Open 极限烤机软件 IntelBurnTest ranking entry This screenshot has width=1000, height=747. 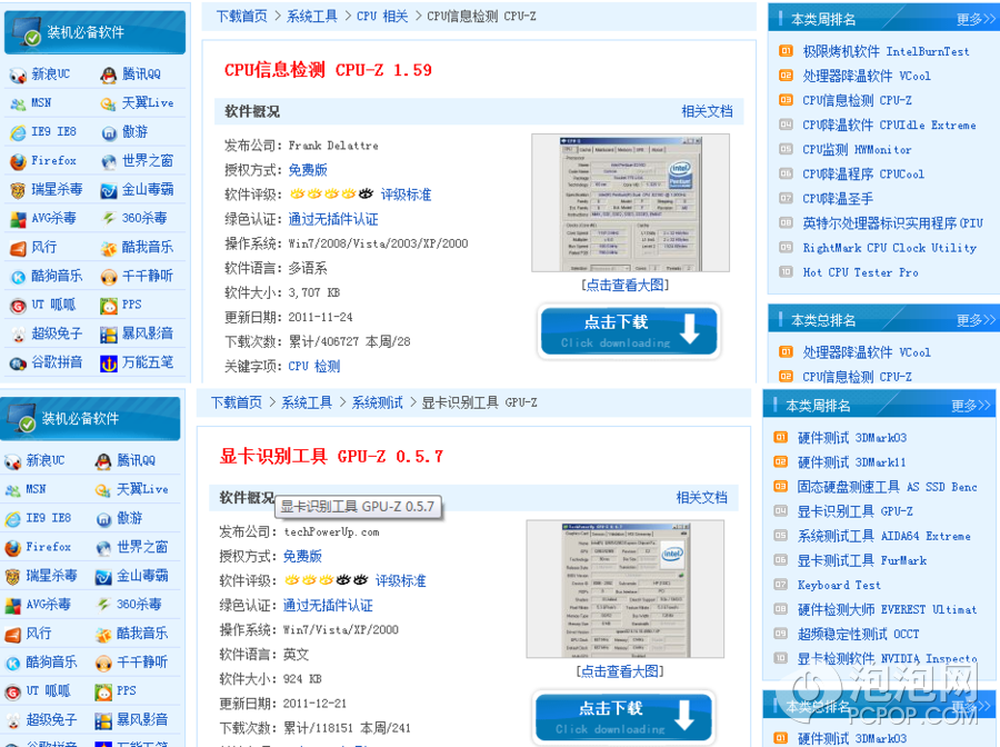click(x=886, y=52)
